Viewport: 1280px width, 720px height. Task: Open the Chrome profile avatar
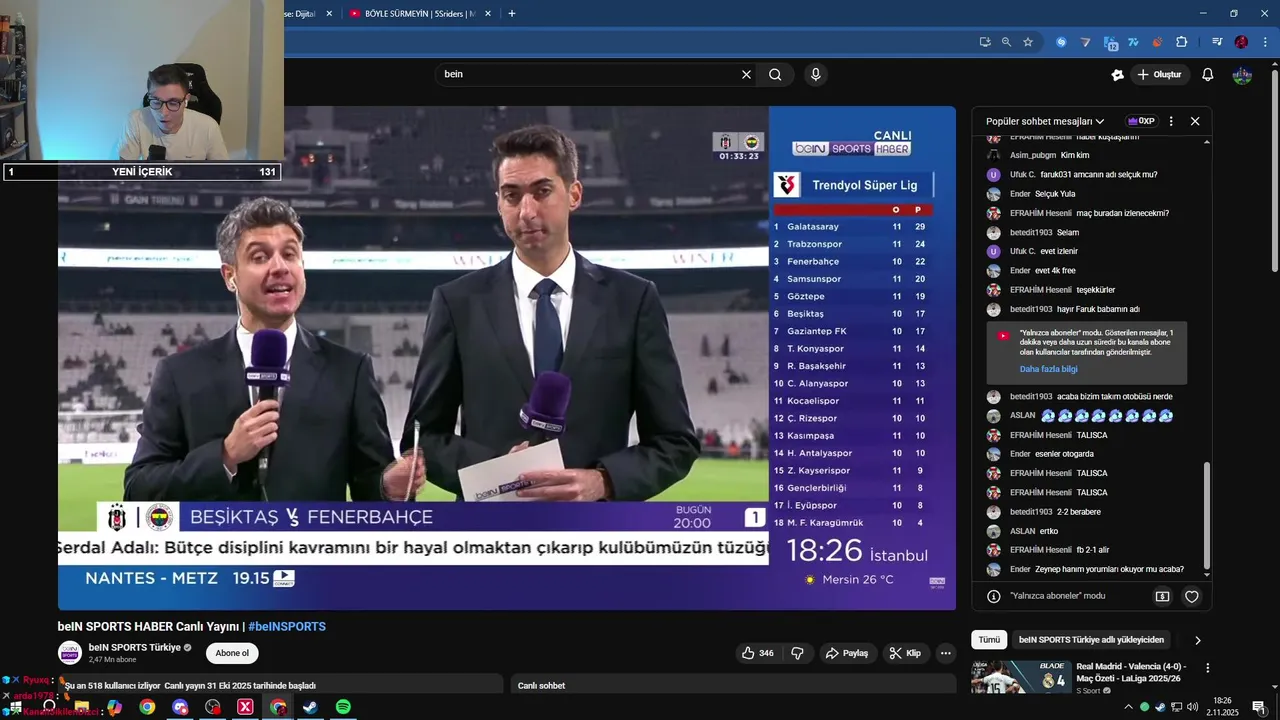click(1241, 42)
